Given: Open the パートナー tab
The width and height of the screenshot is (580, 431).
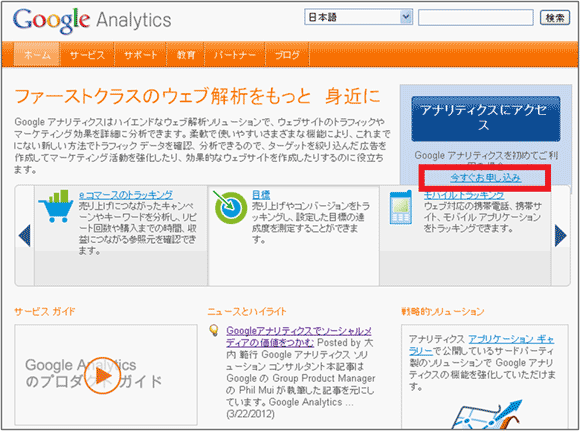Looking at the screenshot, I should click(x=235, y=55).
